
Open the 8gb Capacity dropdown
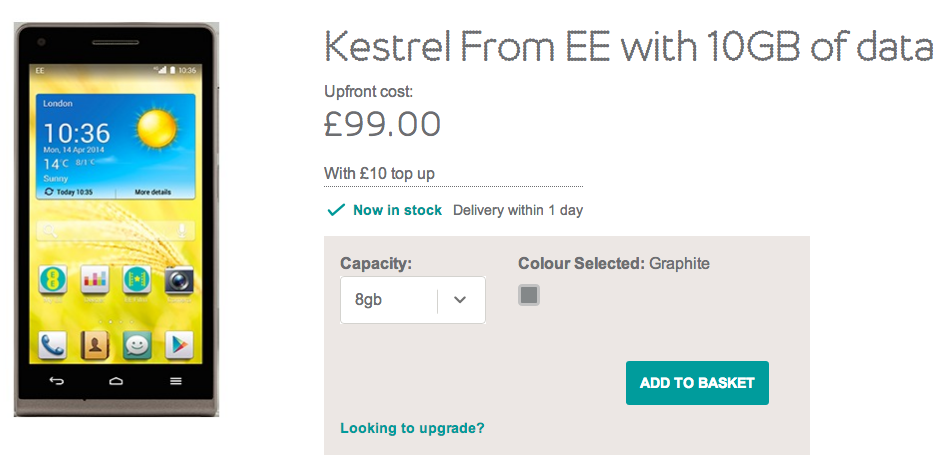click(413, 300)
